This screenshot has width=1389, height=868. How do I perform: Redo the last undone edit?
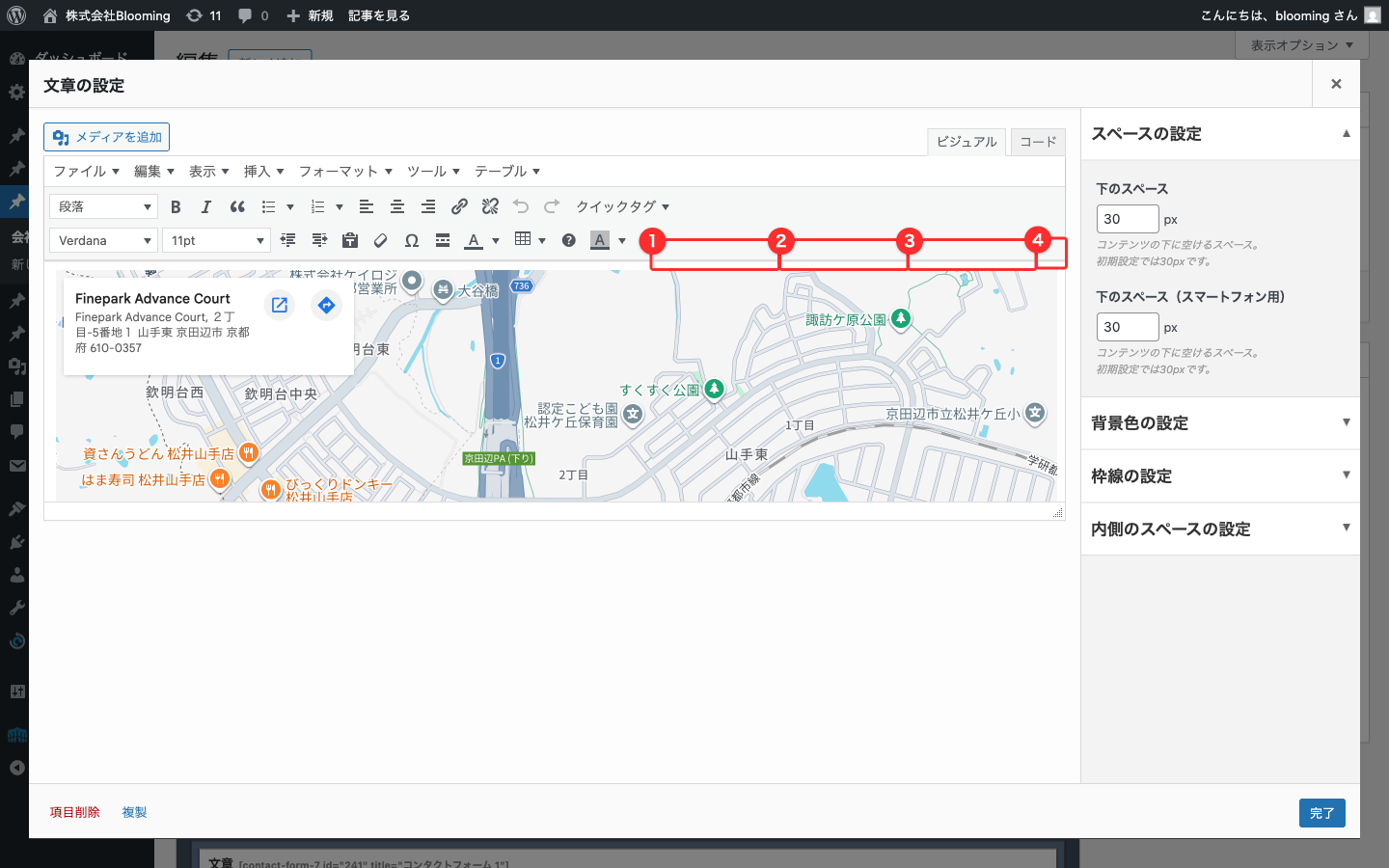coord(552,206)
